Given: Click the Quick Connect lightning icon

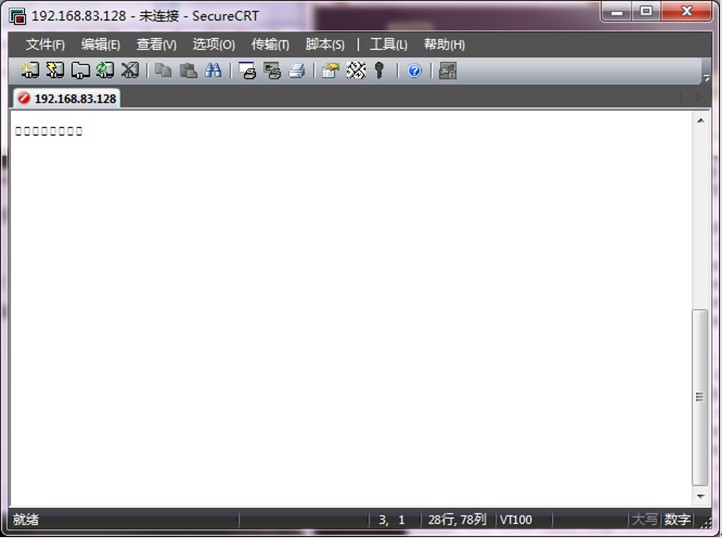Looking at the screenshot, I should [55, 70].
